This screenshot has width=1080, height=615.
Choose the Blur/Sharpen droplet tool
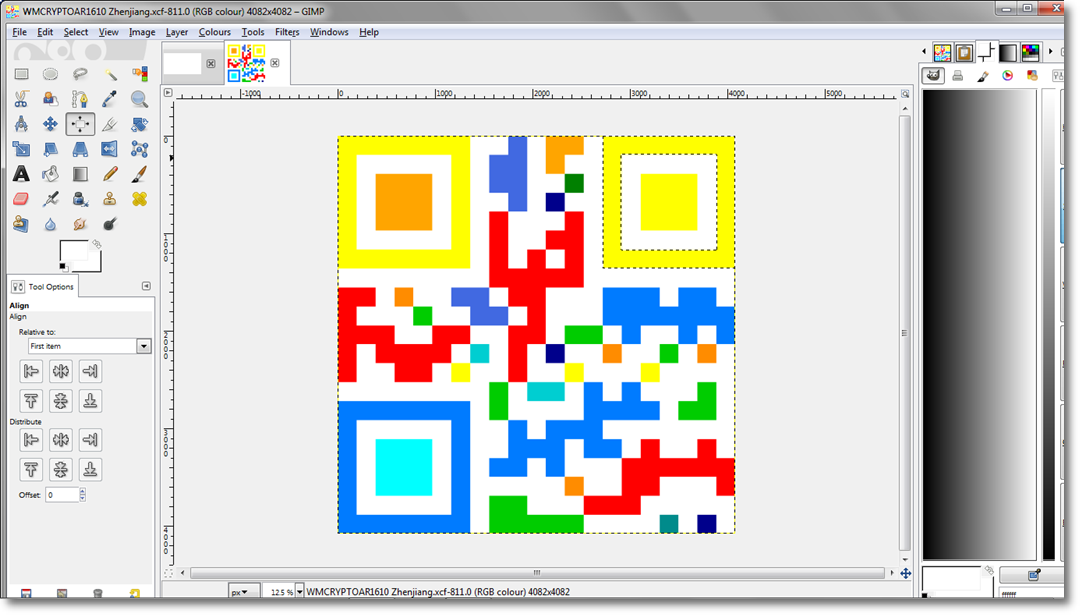point(50,224)
